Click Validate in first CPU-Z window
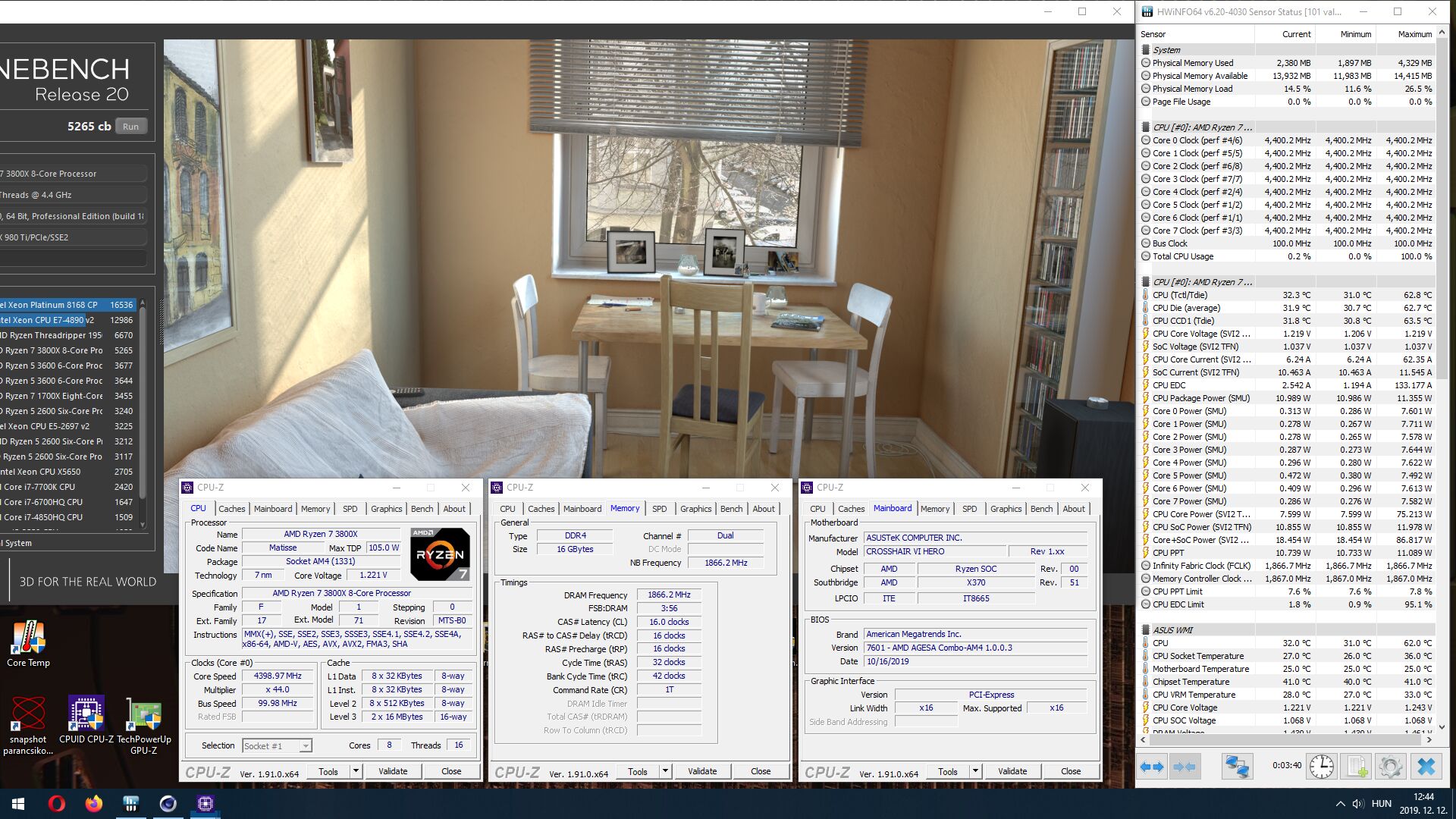1456x819 pixels. (x=393, y=771)
